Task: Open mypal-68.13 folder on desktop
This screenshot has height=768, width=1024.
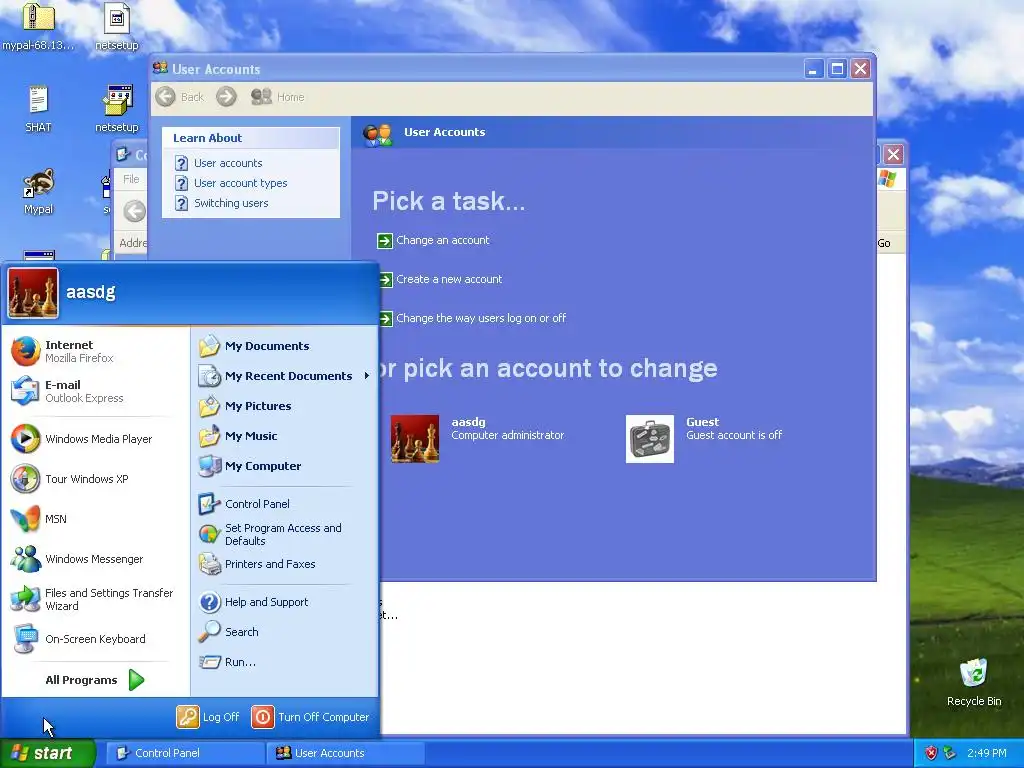Action: (38, 26)
